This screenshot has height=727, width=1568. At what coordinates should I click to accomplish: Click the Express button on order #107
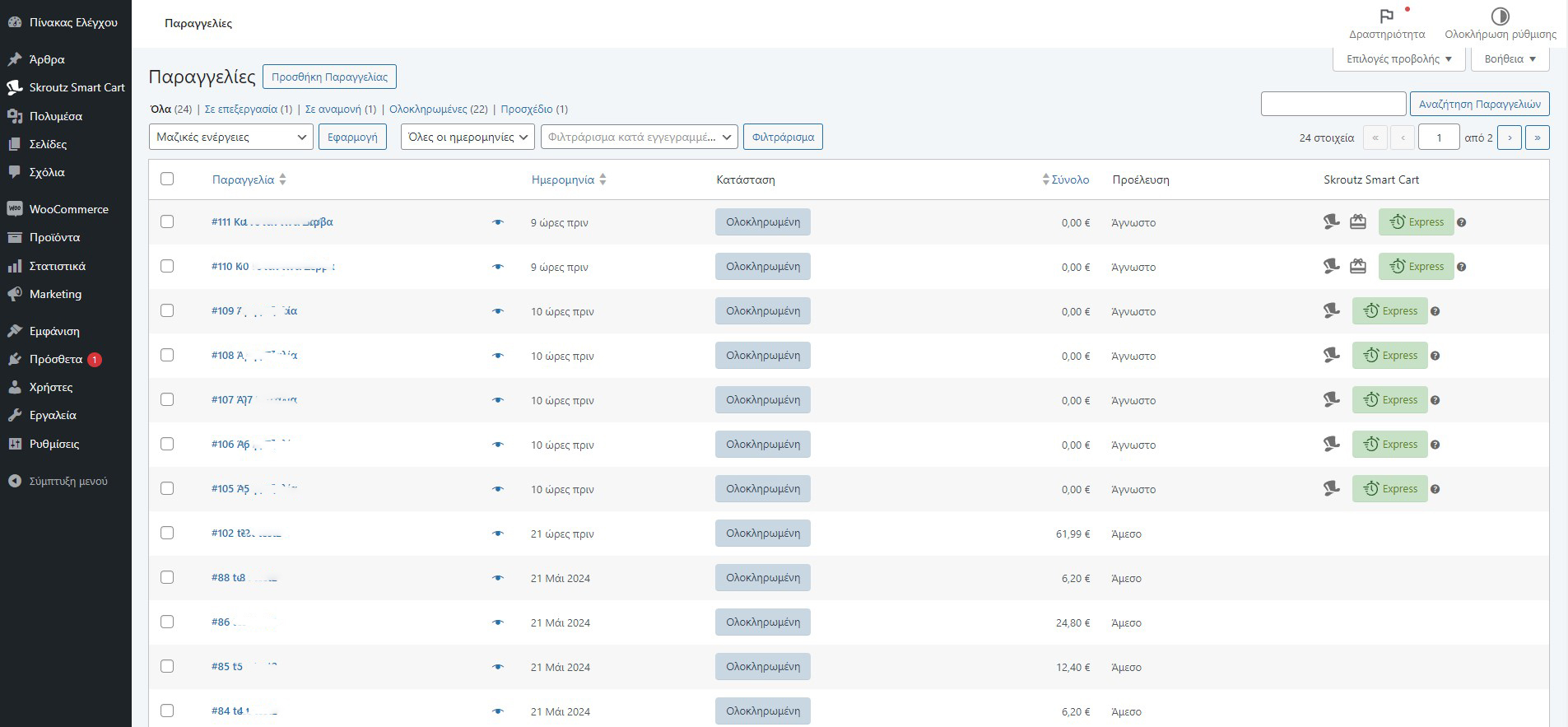[1390, 400]
